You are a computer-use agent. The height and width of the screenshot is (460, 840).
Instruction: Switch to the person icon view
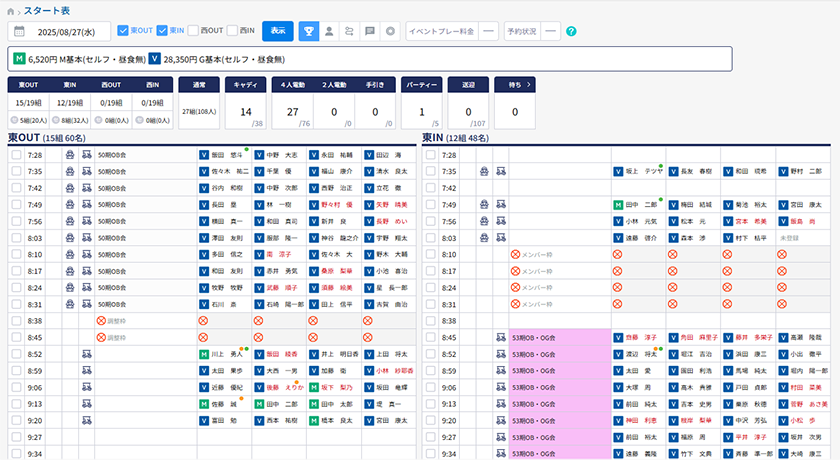(x=330, y=31)
